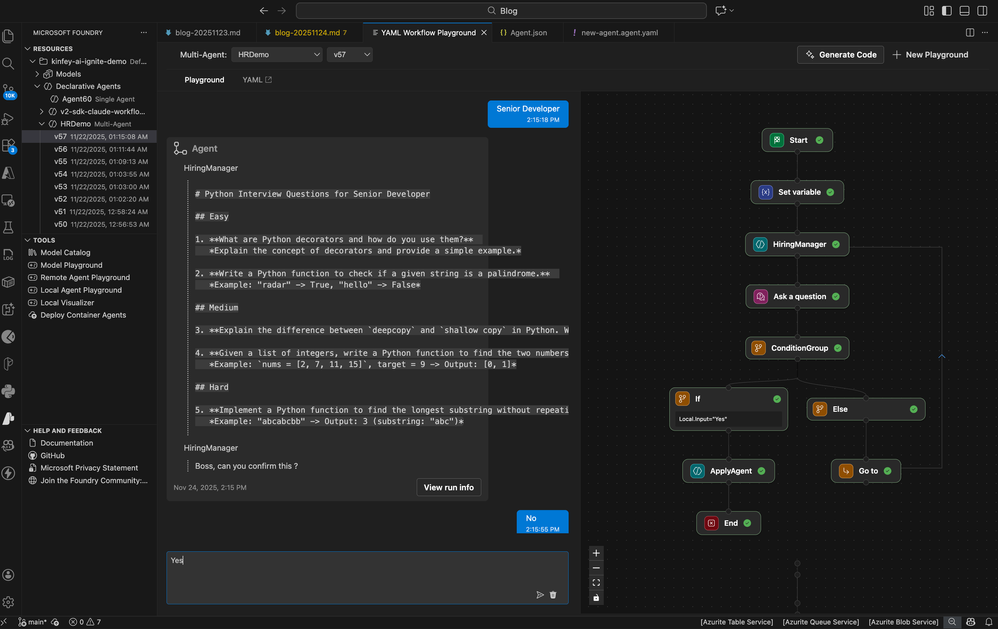Image resolution: width=998 pixels, height=629 pixels.
Task: Open Microsoft Foundry panel More Actions
Action: 144,32
